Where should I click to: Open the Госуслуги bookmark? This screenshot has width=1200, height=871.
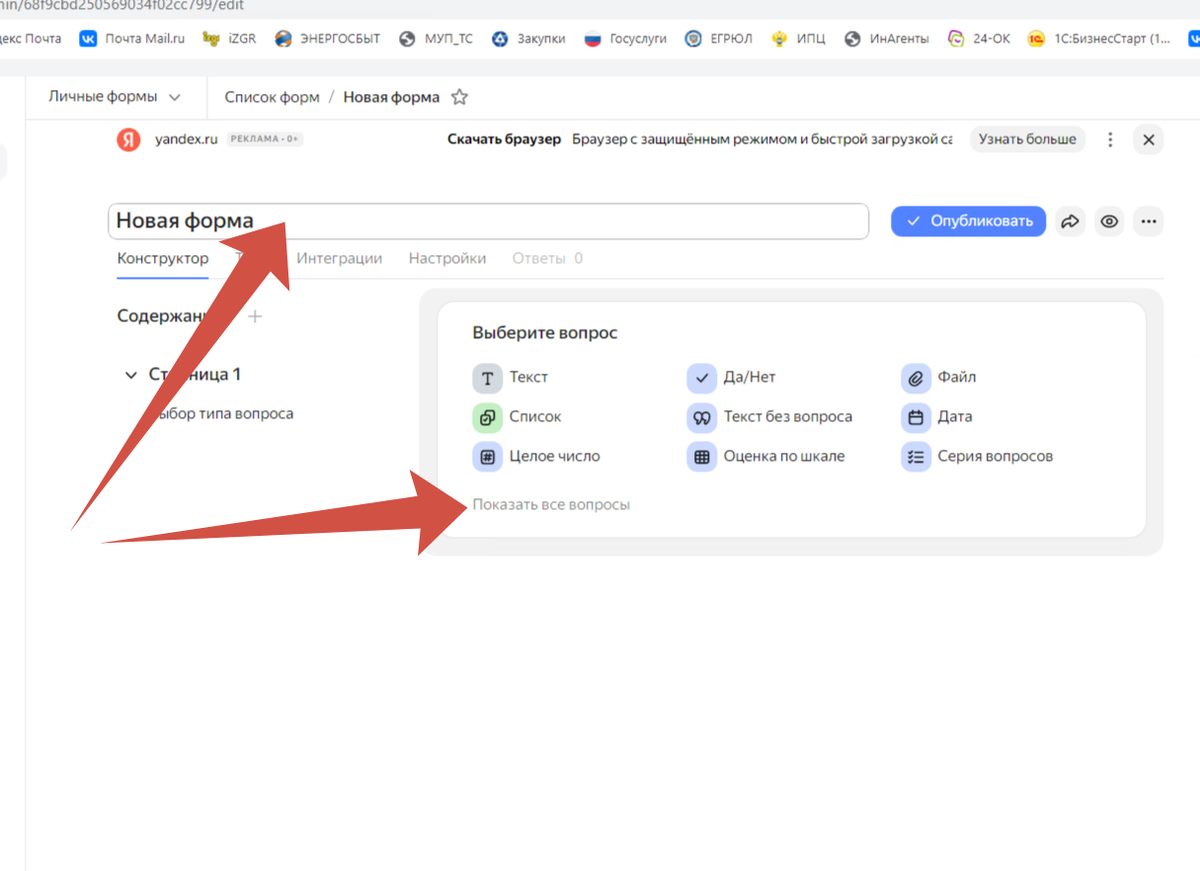(625, 39)
